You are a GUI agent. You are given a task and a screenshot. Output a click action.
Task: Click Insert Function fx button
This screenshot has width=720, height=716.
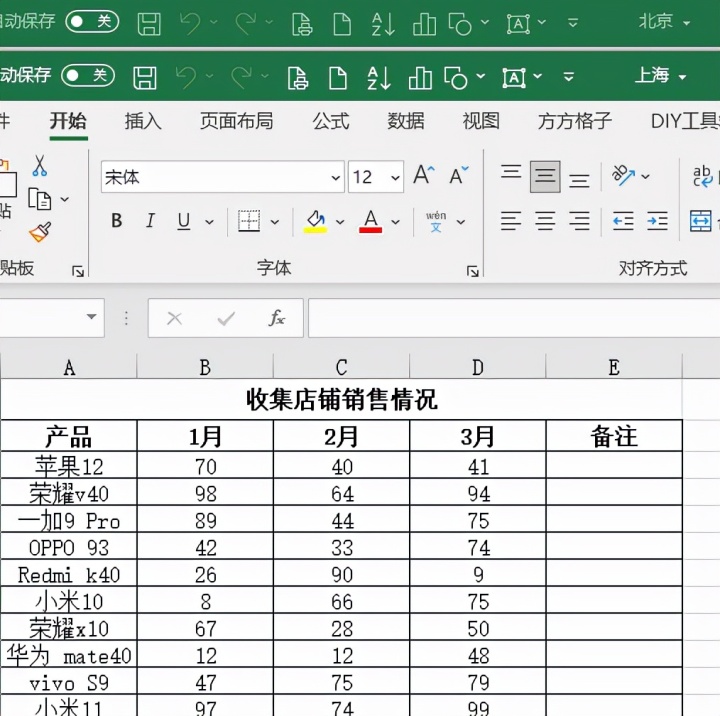pyautogui.click(x=276, y=318)
